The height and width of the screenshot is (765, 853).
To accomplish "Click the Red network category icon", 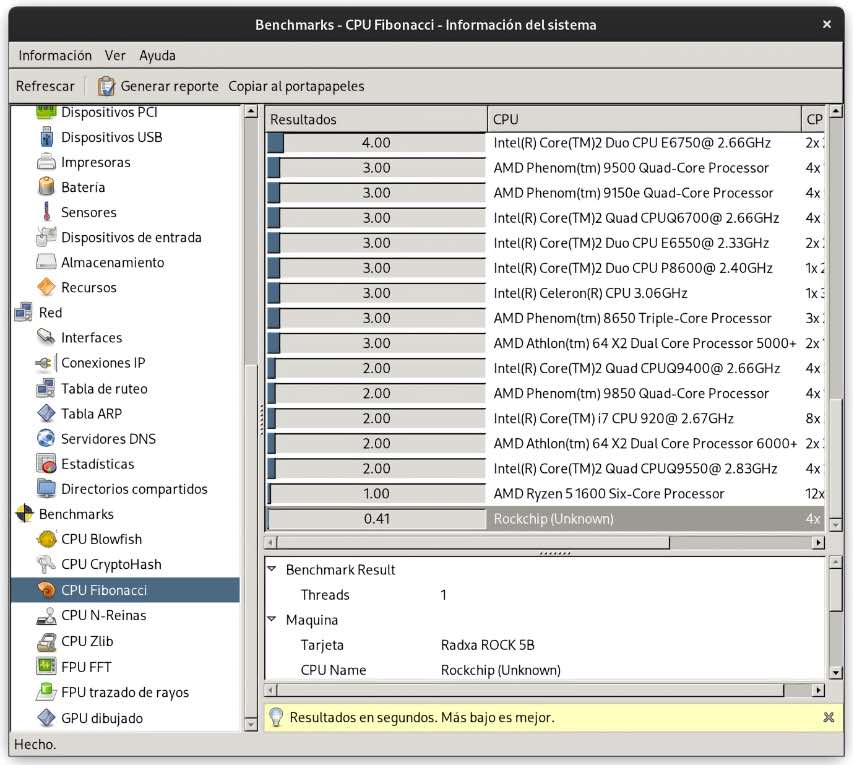I will 24,312.
